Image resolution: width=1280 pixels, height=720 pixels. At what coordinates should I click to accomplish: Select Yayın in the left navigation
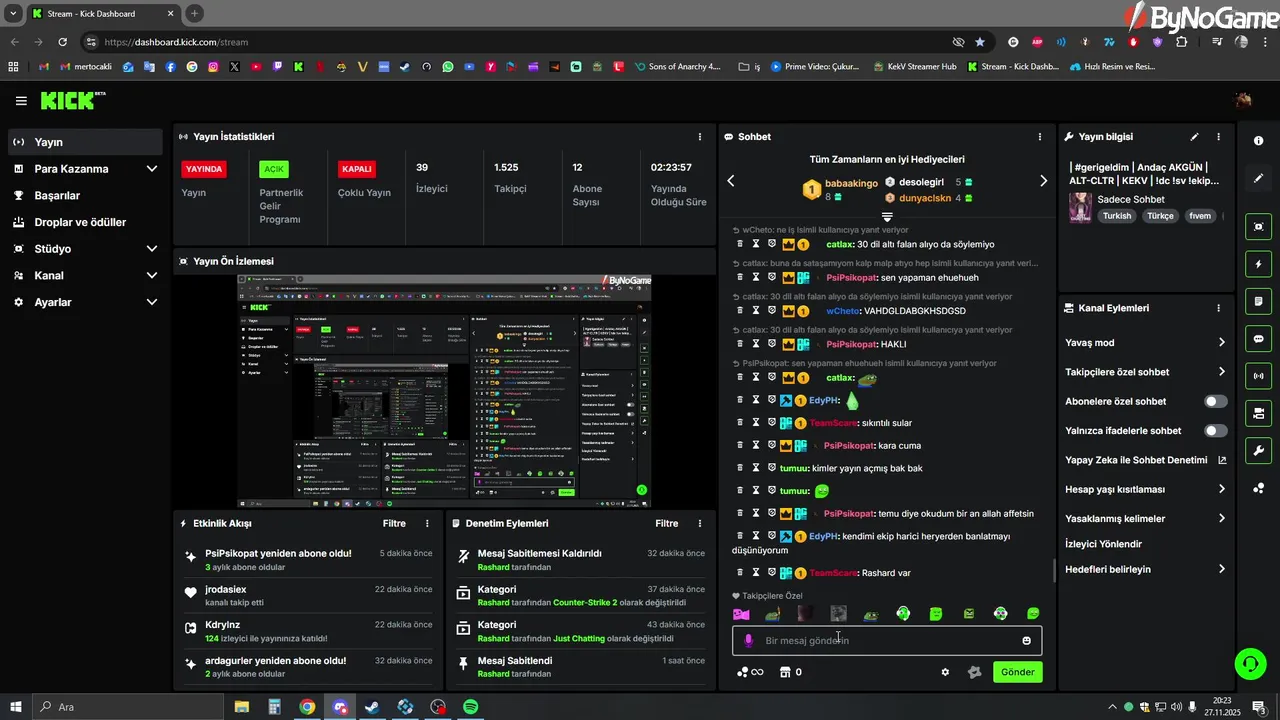tap(86, 142)
